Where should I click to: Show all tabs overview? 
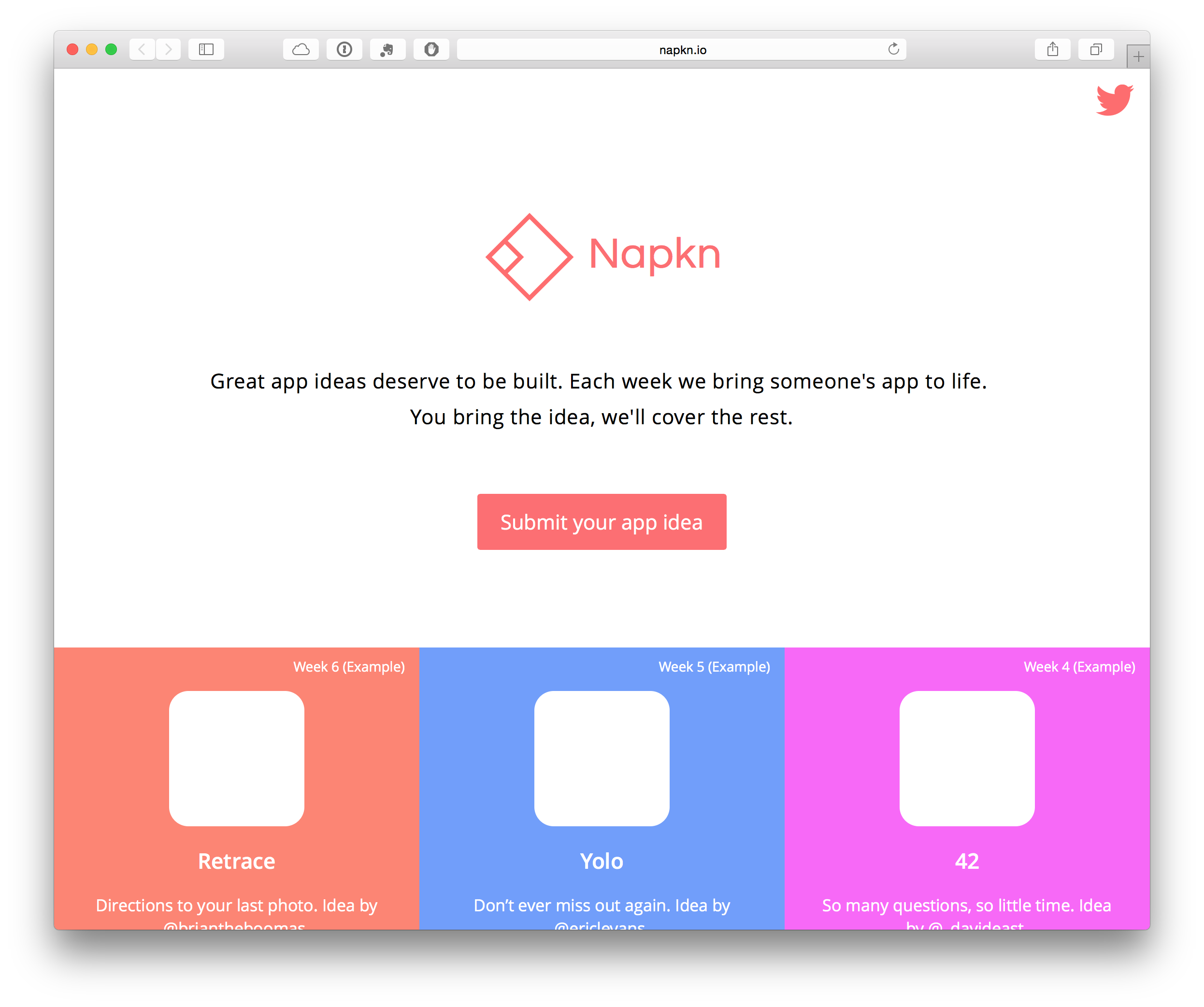pyautogui.click(x=1096, y=49)
